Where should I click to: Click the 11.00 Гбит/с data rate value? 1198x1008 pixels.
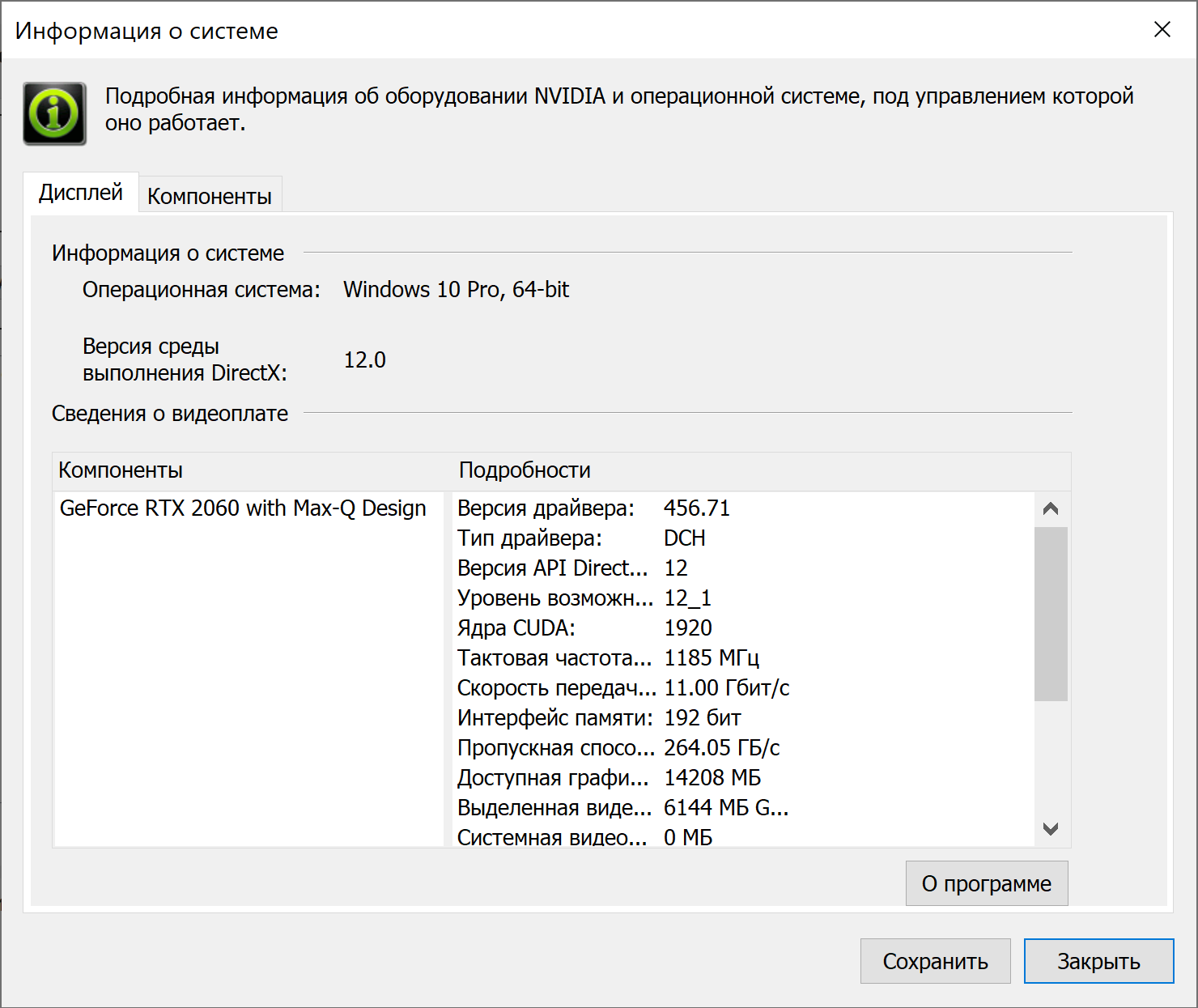pos(727,688)
